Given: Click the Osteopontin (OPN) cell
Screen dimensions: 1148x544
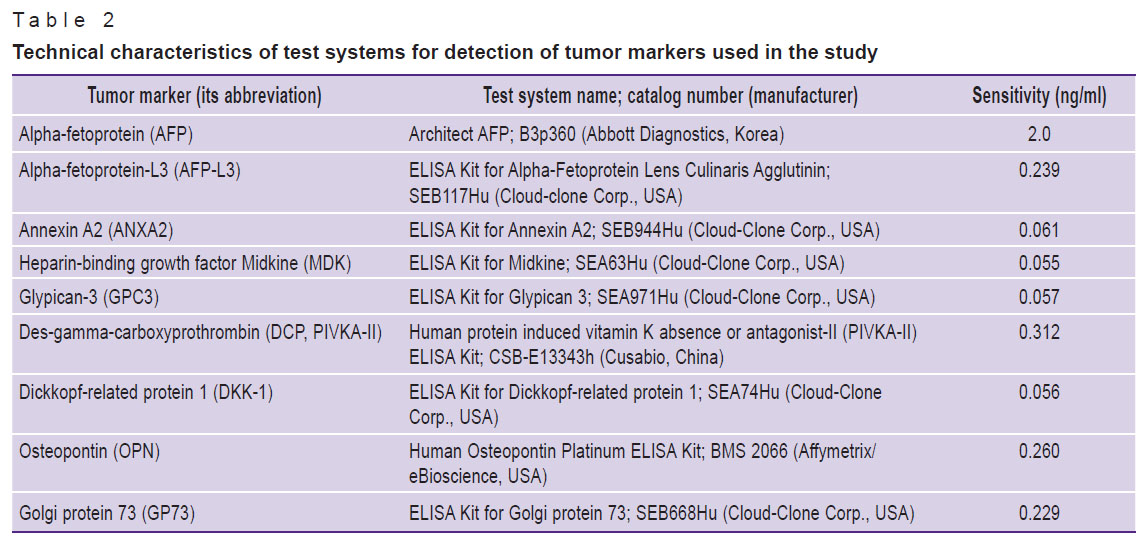Looking at the screenshot, I should click(89, 451).
